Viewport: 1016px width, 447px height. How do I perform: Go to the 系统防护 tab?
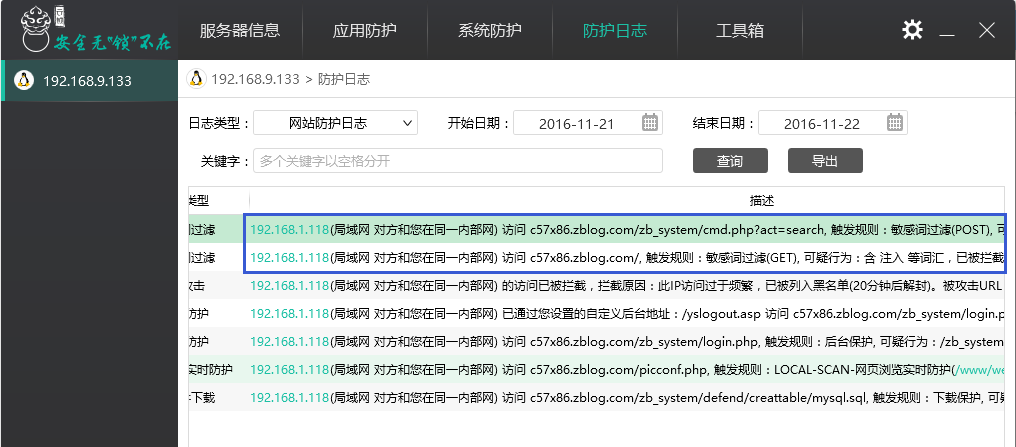point(490,30)
